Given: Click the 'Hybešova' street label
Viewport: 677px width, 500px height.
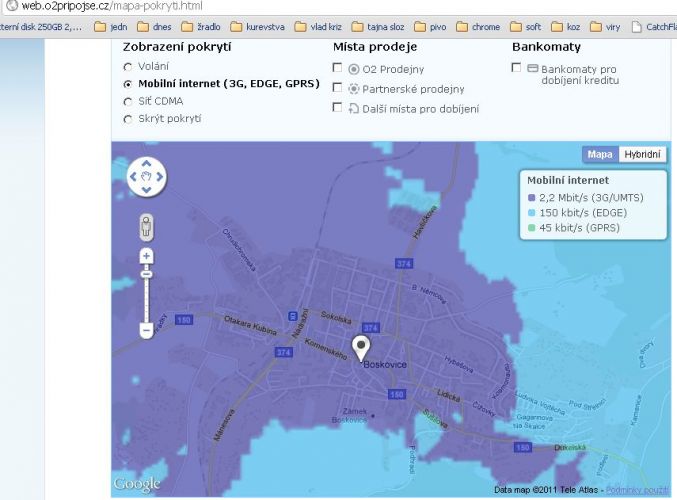Looking at the screenshot, I should [x=459, y=365].
